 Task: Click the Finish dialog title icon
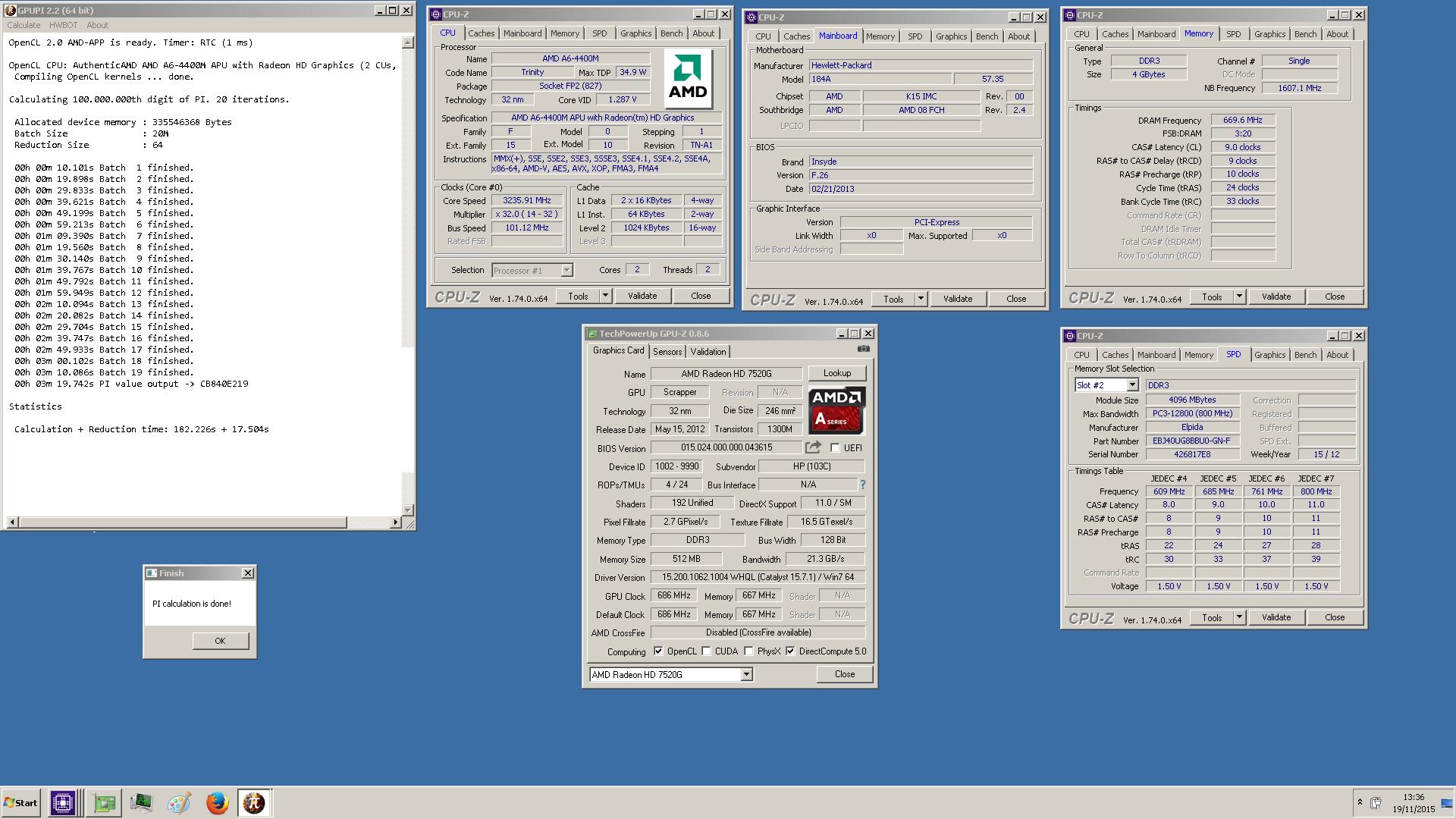click(x=151, y=573)
